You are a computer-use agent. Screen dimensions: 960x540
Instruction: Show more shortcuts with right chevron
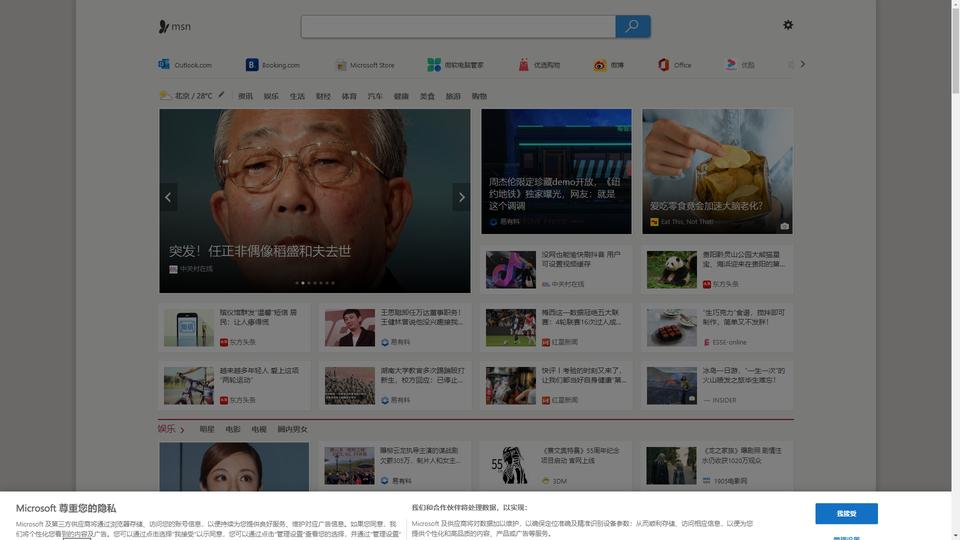point(803,64)
